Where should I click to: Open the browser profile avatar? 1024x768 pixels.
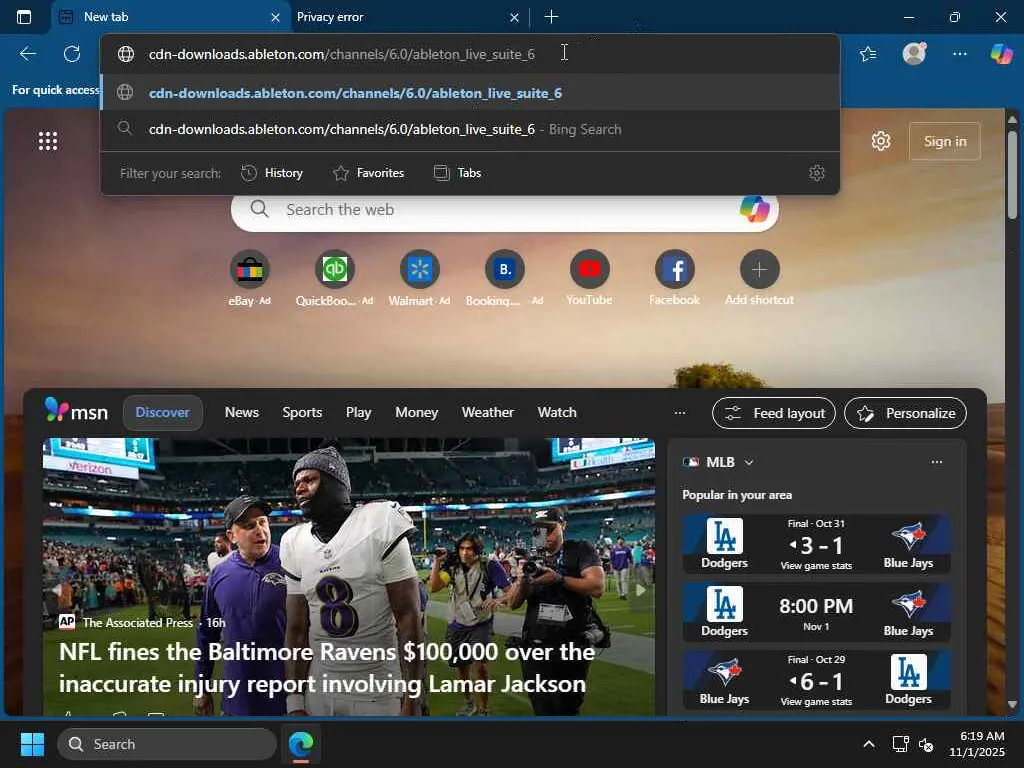pos(914,54)
